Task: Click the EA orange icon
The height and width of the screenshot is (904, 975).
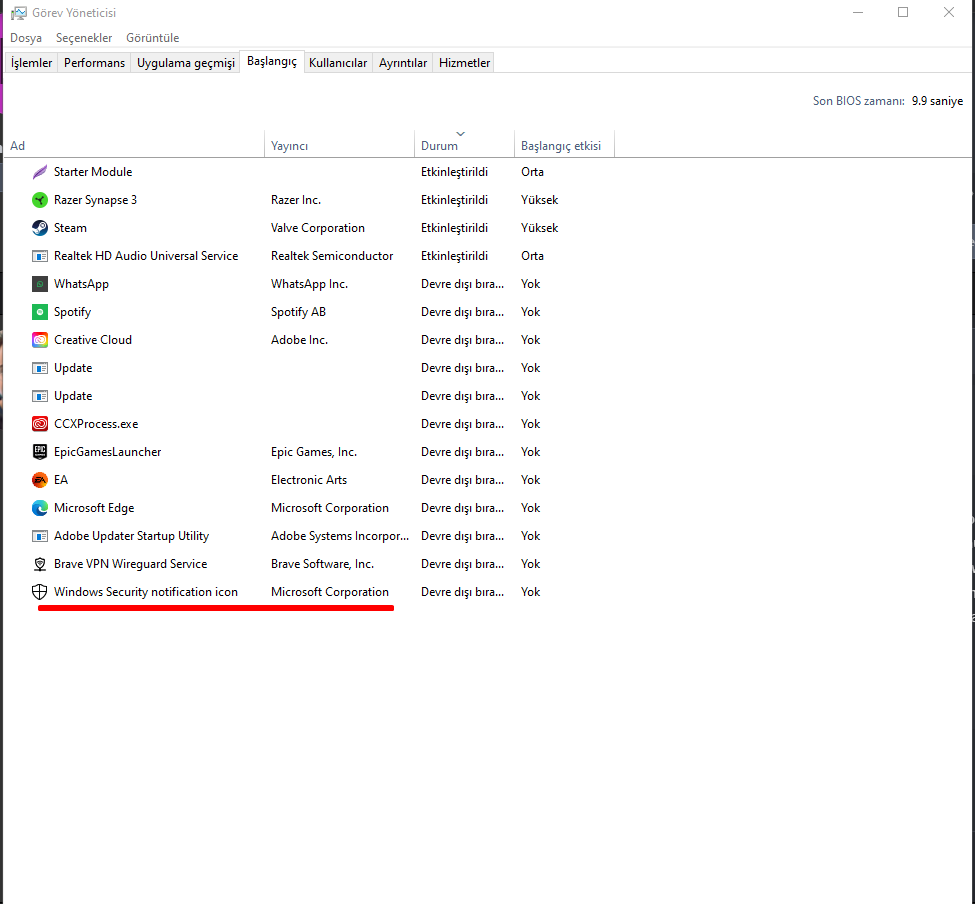Action: [x=40, y=480]
